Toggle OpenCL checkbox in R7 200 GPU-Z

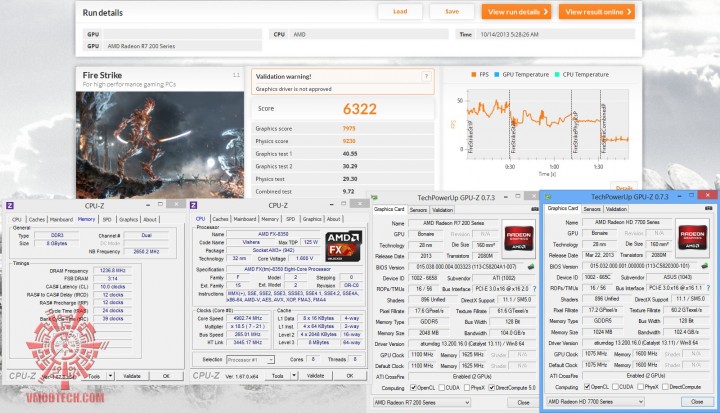(413, 388)
